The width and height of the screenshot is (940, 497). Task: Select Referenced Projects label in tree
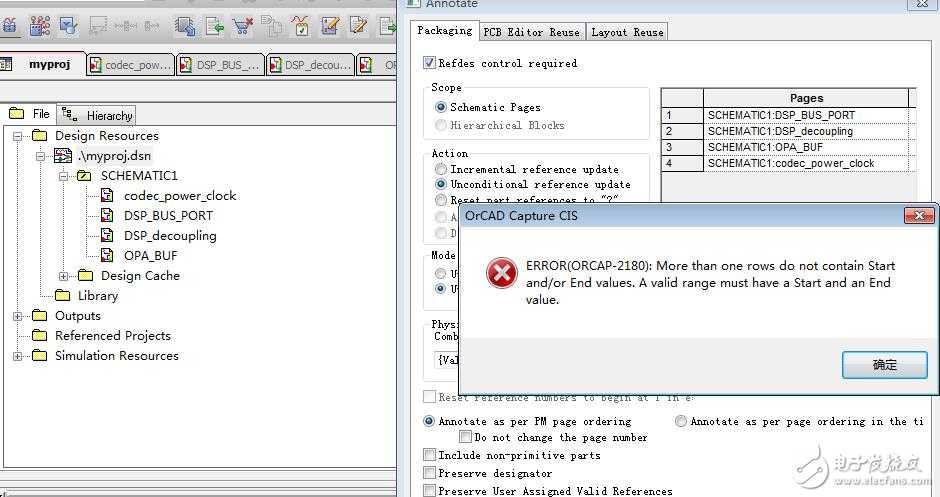coord(113,336)
